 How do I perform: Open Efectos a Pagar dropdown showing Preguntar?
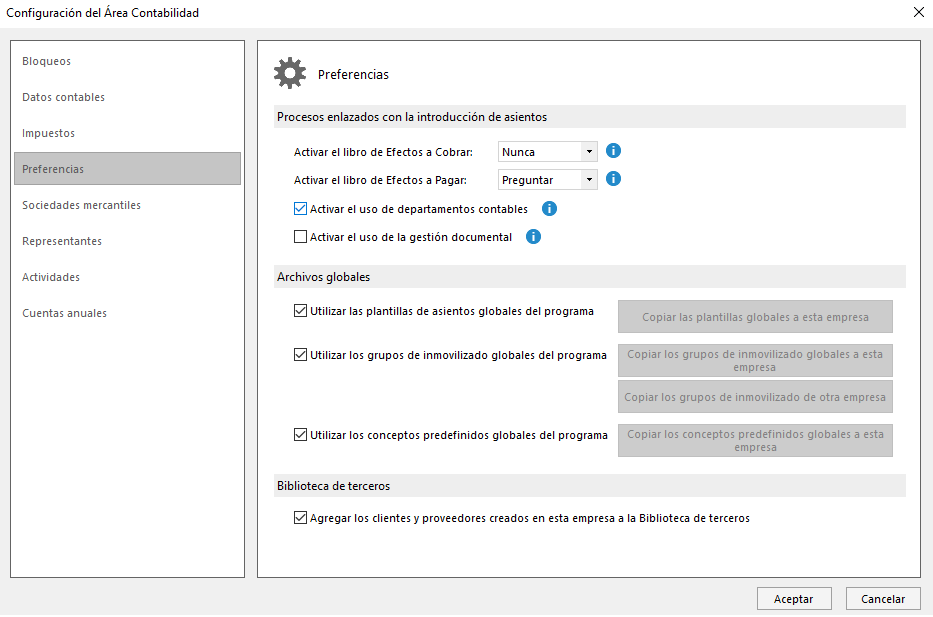coord(547,180)
